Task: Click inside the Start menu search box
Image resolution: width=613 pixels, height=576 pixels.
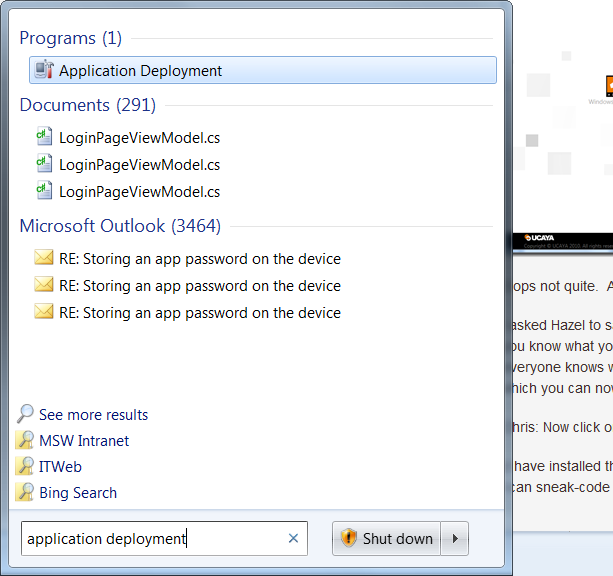Action: click(150, 539)
